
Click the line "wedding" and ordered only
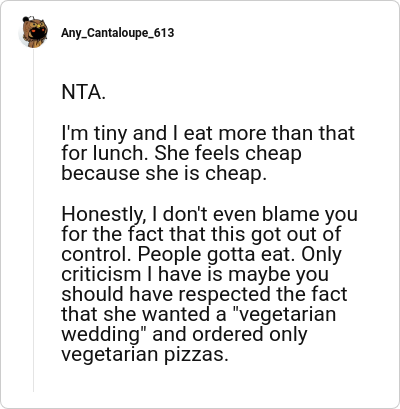pos(184,335)
